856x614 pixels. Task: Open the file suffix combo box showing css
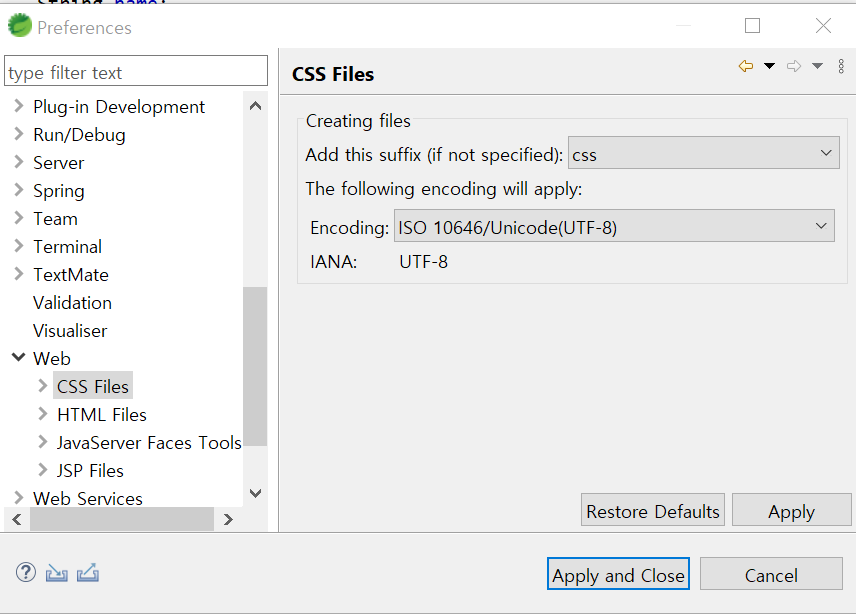703,153
